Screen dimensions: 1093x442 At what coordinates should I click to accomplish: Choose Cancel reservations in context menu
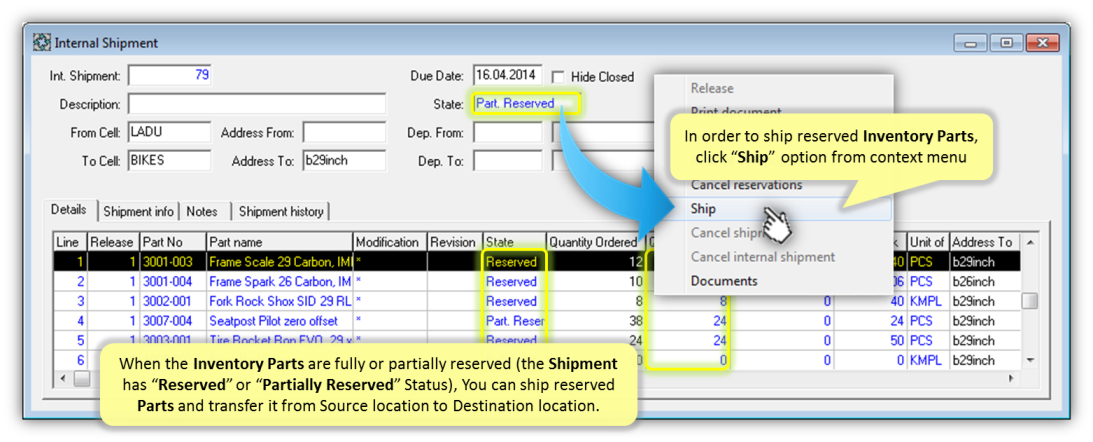tap(746, 185)
